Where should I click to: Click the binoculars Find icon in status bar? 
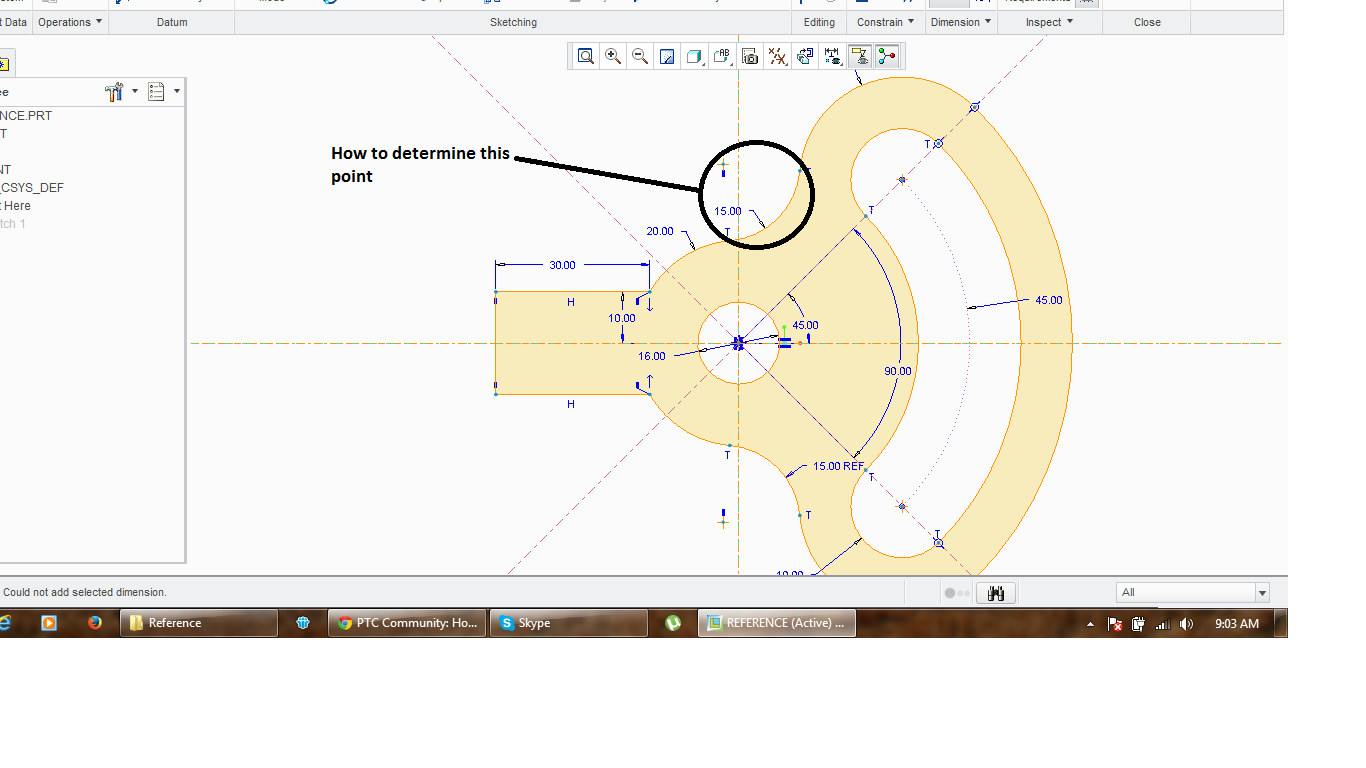[x=995, y=593]
